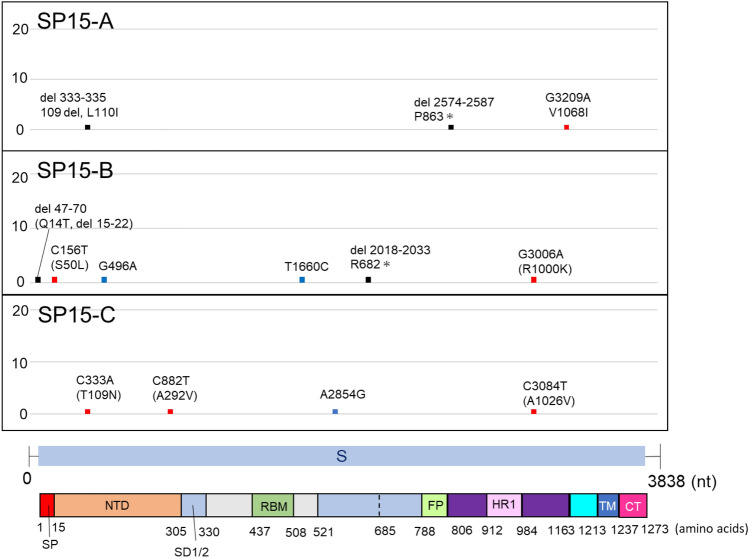The height and width of the screenshot is (558, 749).
Task: Select the black del 2574-2587 marker
Action: (451, 127)
